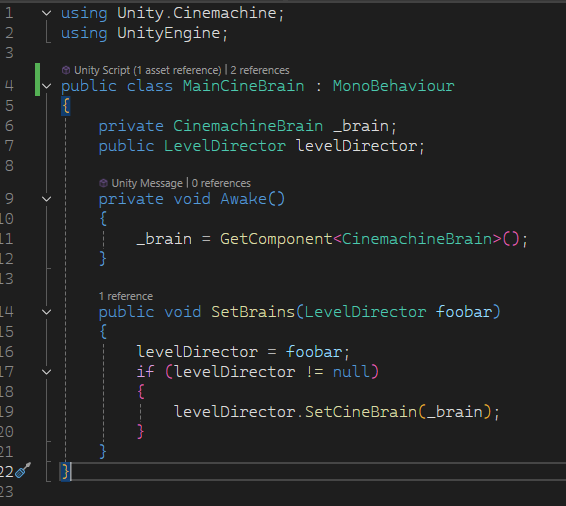Click 'Unity Script (1 asset reference)' link
The width and height of the screenshot is (566, 506).
click(x=148, y=70)
